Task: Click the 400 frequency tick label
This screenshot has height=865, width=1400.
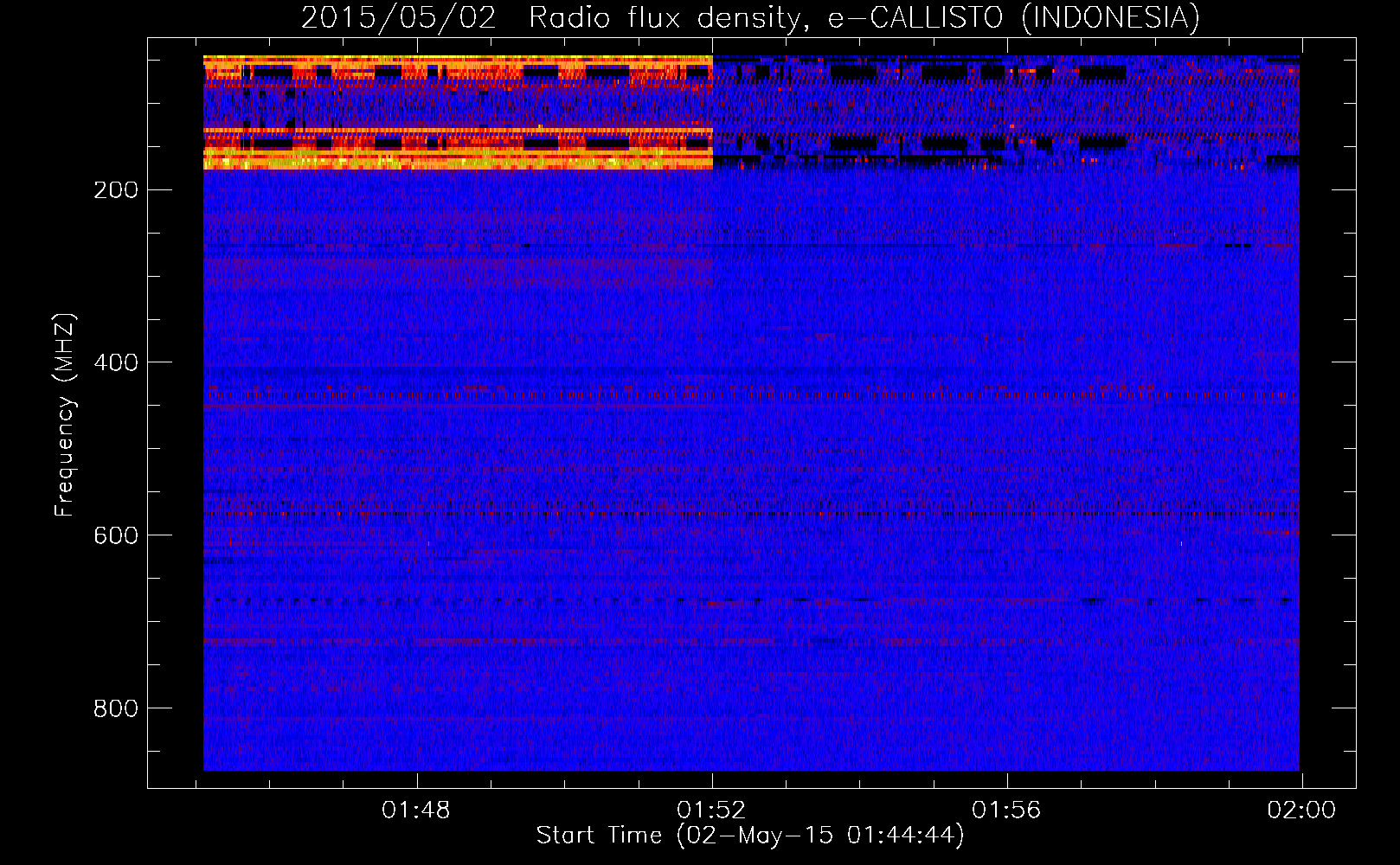Action: [116, 362]
